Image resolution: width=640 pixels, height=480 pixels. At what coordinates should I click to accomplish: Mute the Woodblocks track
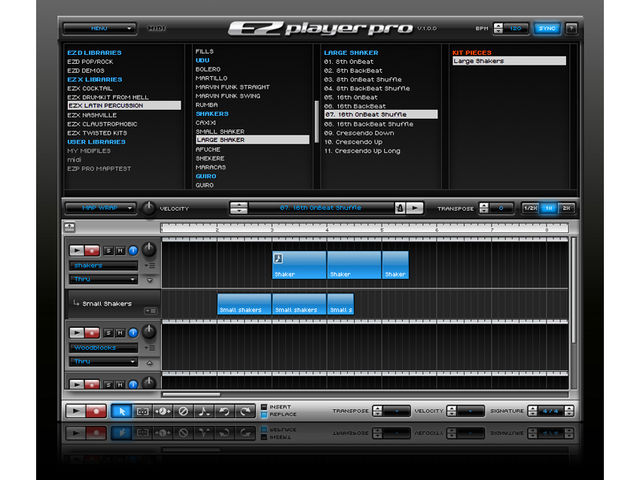(120, 333)
